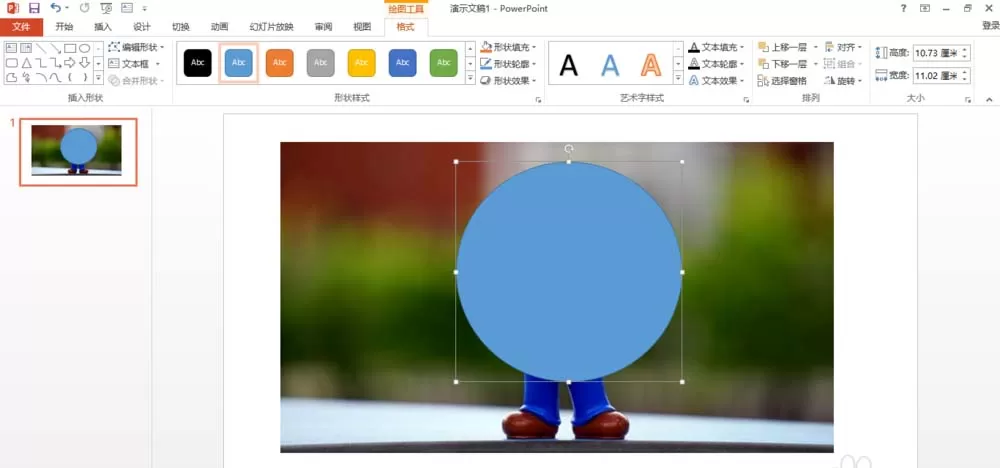Switch to the View (视图) tab
The height and width of the screenshot is (468, 1000).
pos(362,27)
